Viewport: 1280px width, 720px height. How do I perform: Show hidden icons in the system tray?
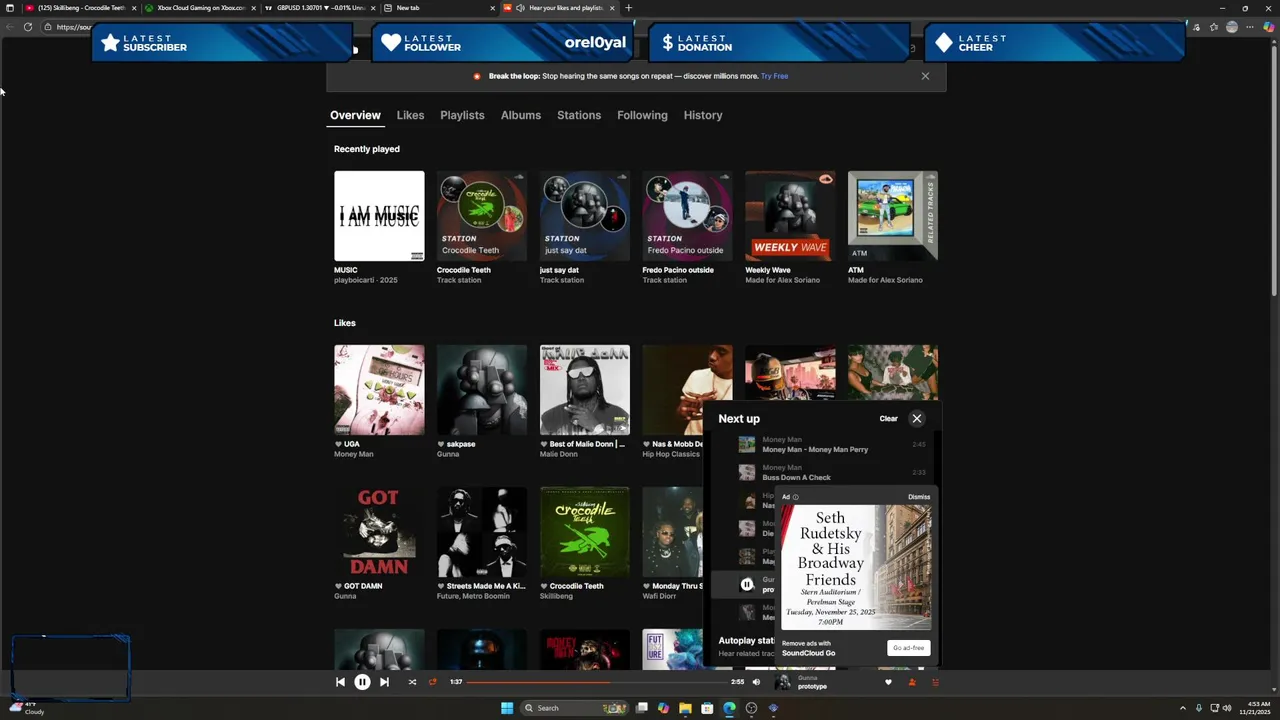[1183, 708]
